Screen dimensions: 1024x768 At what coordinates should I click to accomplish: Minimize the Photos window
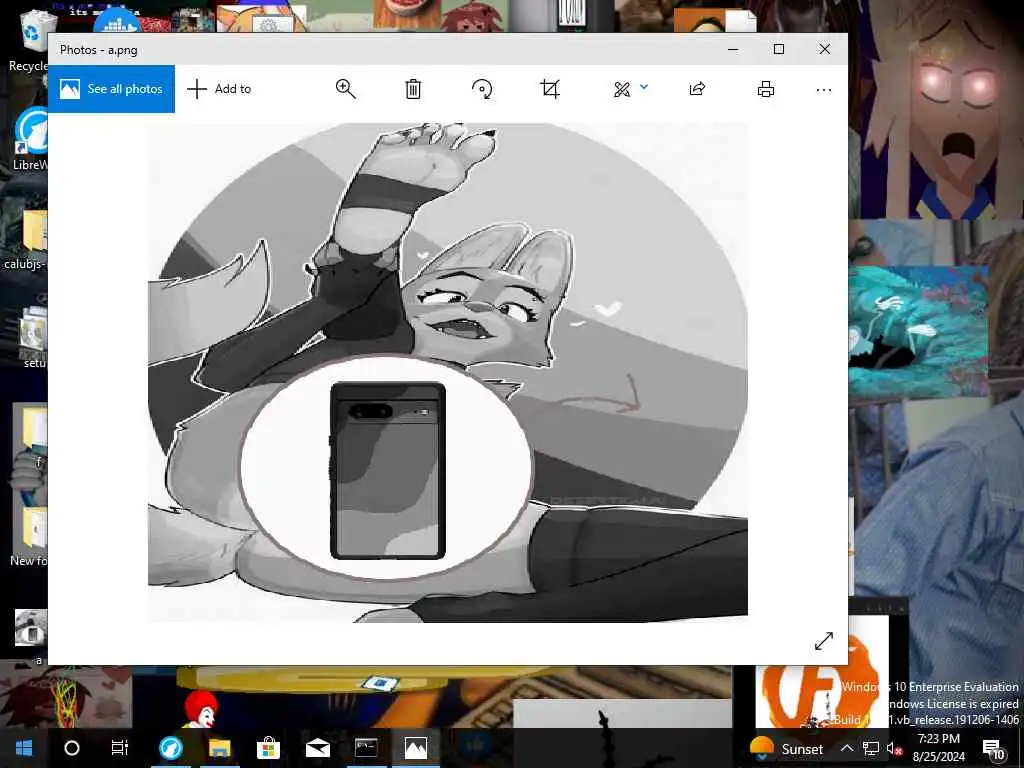(733, 49)
